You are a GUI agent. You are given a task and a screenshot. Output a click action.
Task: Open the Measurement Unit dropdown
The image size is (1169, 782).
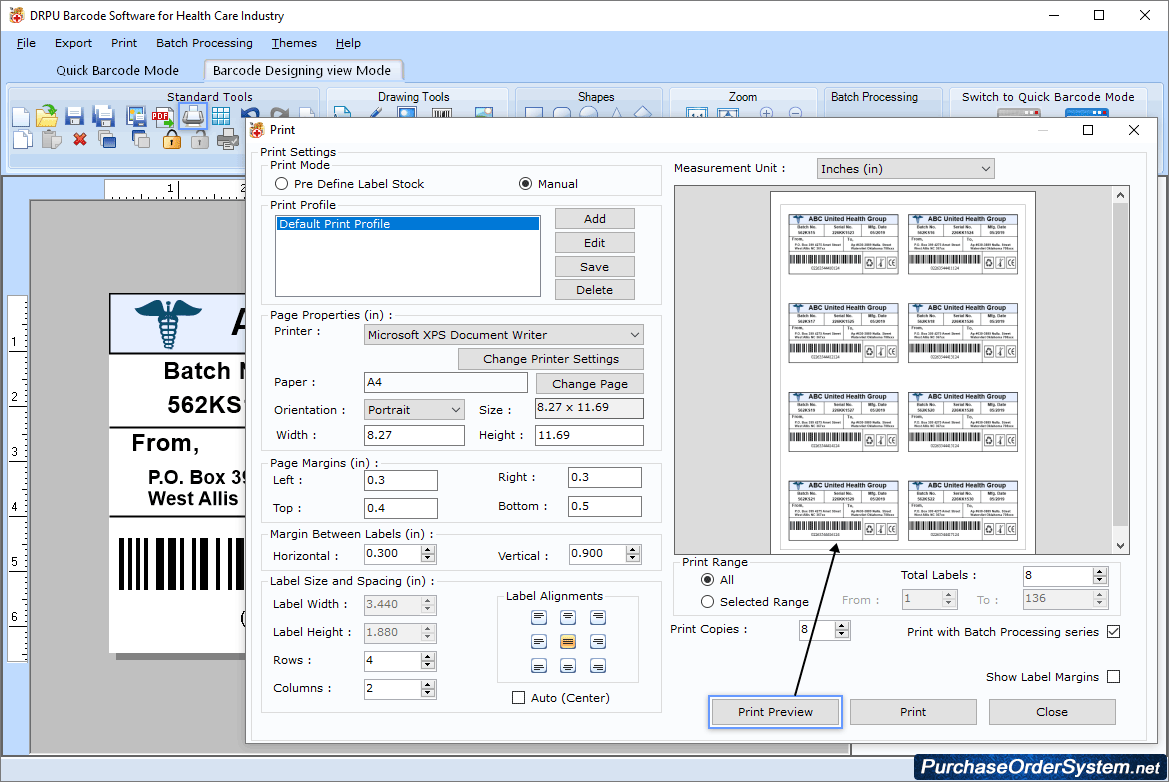(x=985, y=168)
